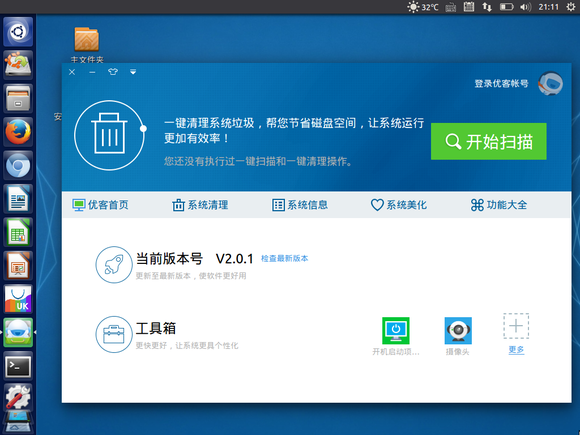Start scan with 开始扫描 button
The image size is (580, 435).
[489, 141]
